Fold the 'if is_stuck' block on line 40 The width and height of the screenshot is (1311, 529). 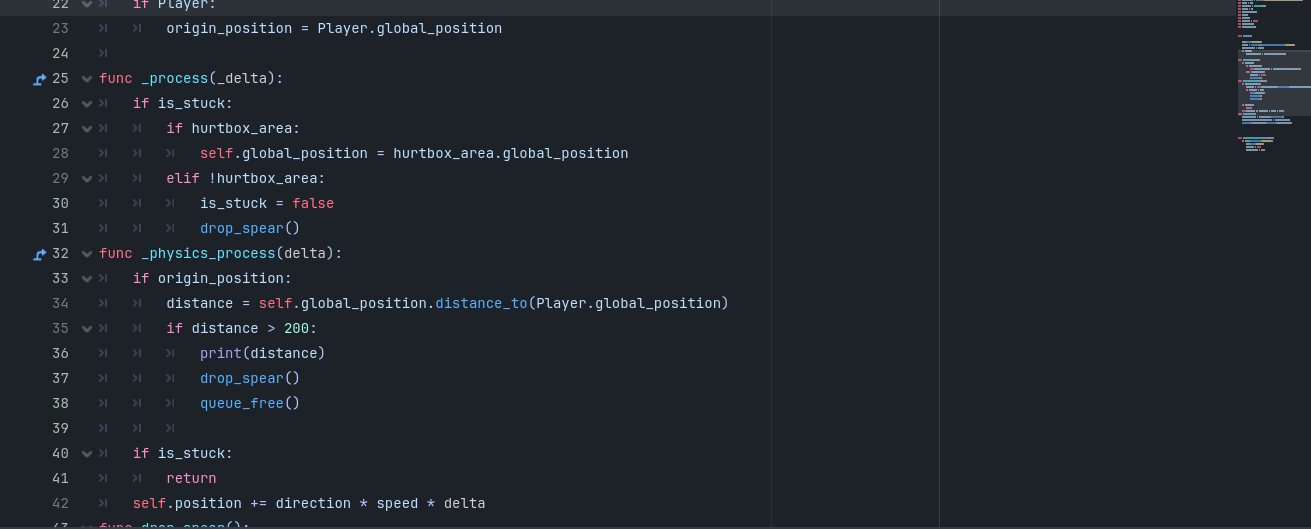coord(87,454)
